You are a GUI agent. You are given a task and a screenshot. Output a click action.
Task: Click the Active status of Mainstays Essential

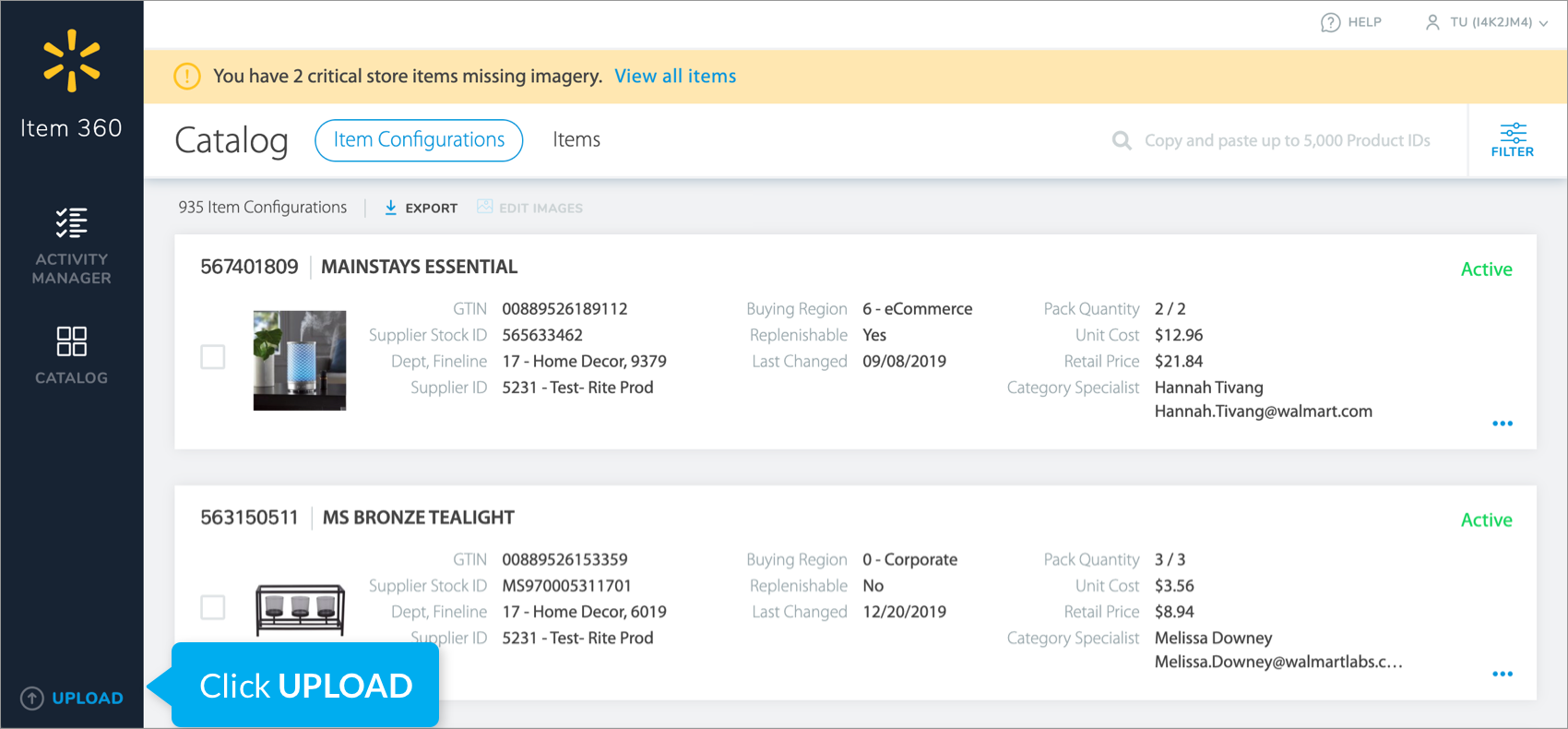[x=1487, y=269]
